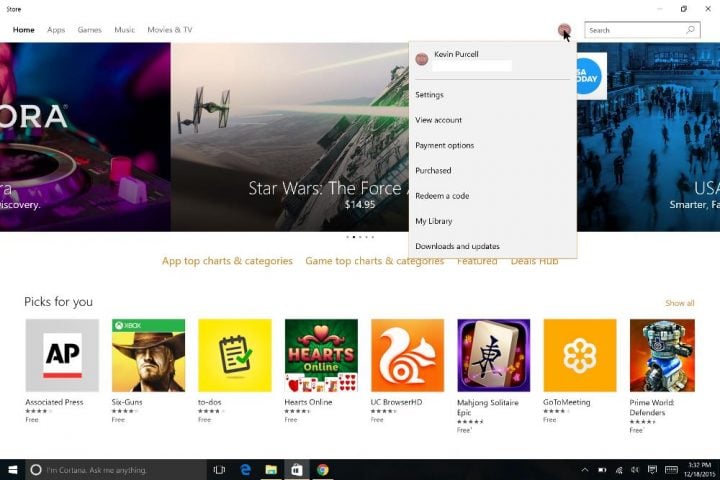Launch Google Chrome from the taskbar
Image resolution: width=720 pixels, height=480 pixels.
(x=322, y=469)
